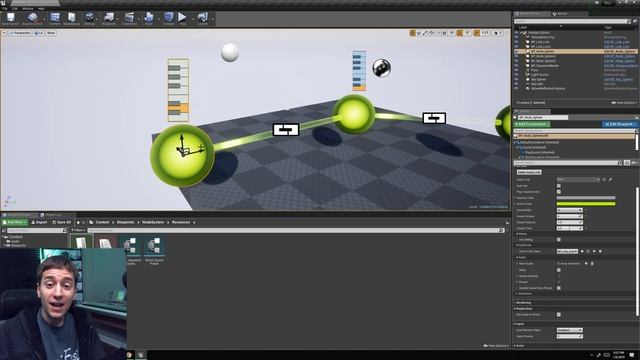
Task: Open the Window menu
Action: (28, 9)
